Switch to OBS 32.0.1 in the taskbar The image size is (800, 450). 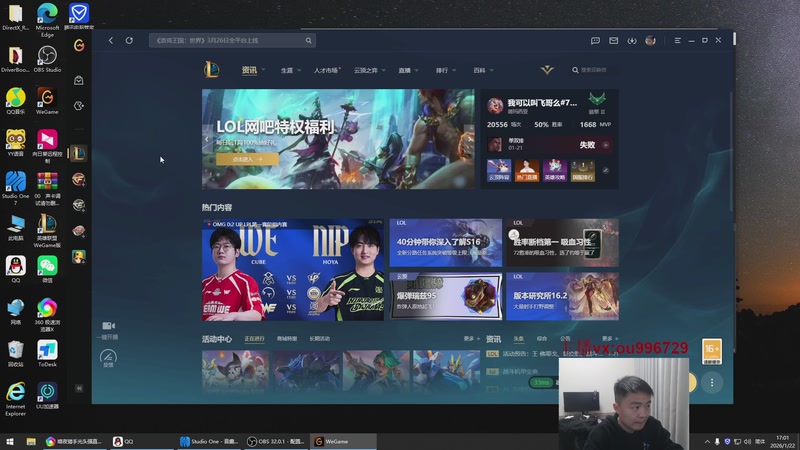pos(276,442)
